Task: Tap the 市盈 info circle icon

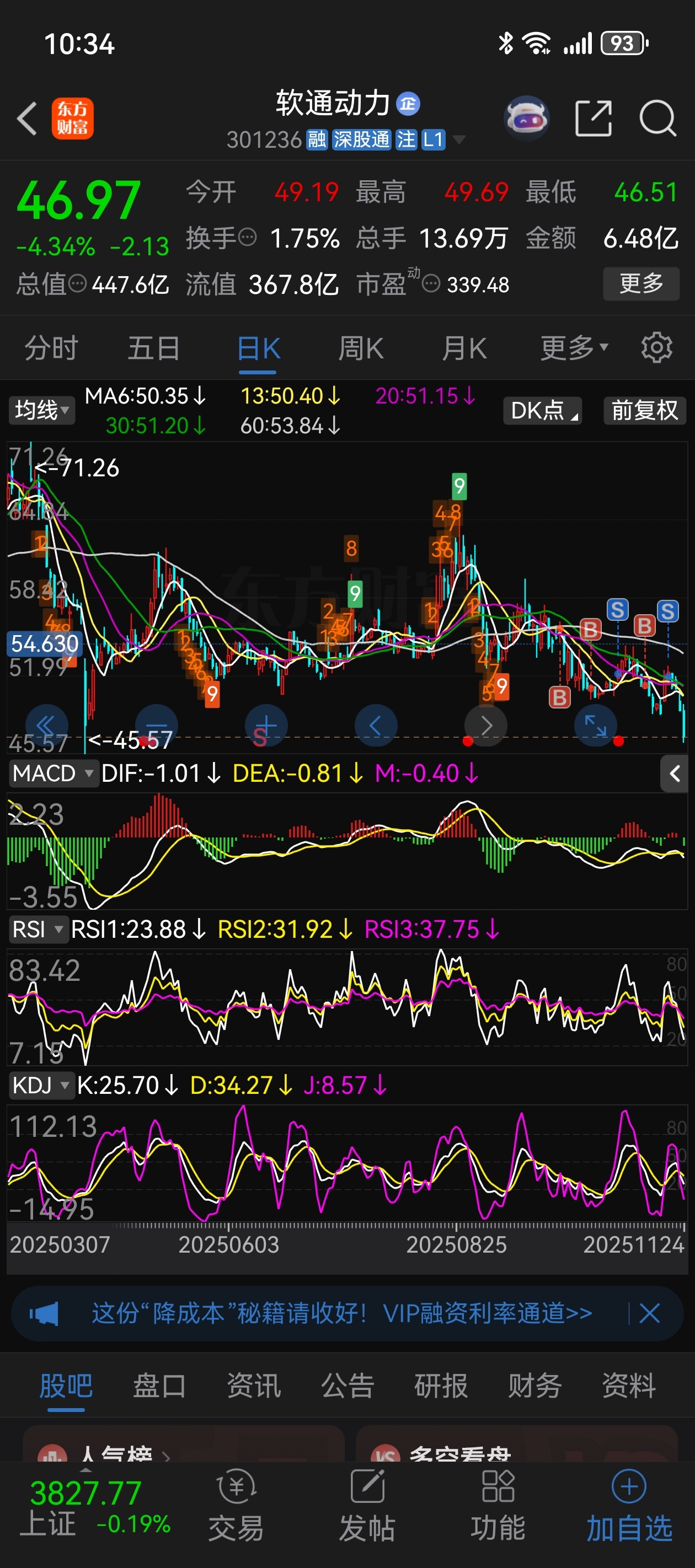Action: point(431,283)
